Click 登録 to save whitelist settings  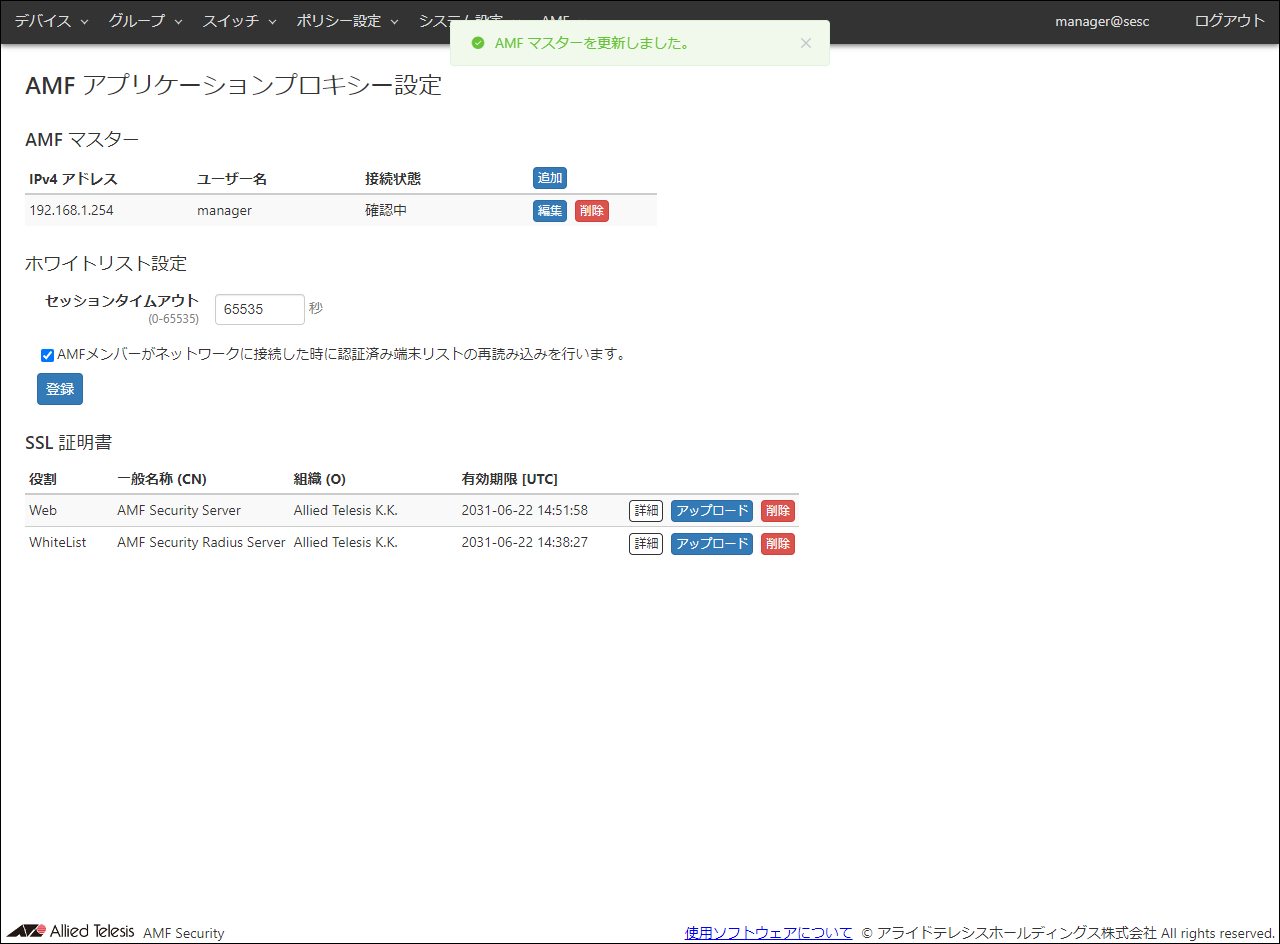59,389
